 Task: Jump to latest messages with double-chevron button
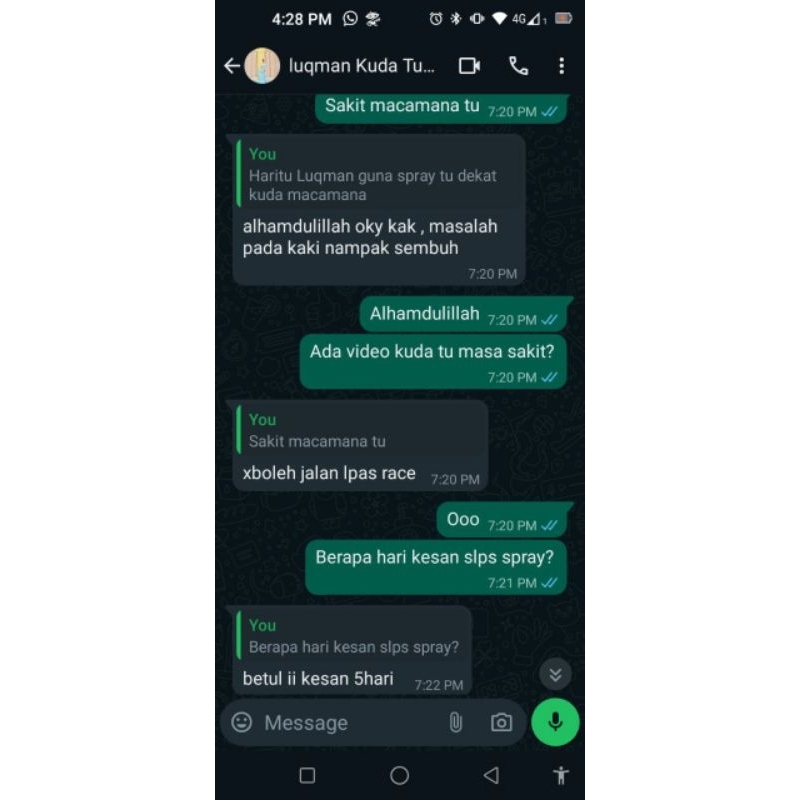pos(556,674)
